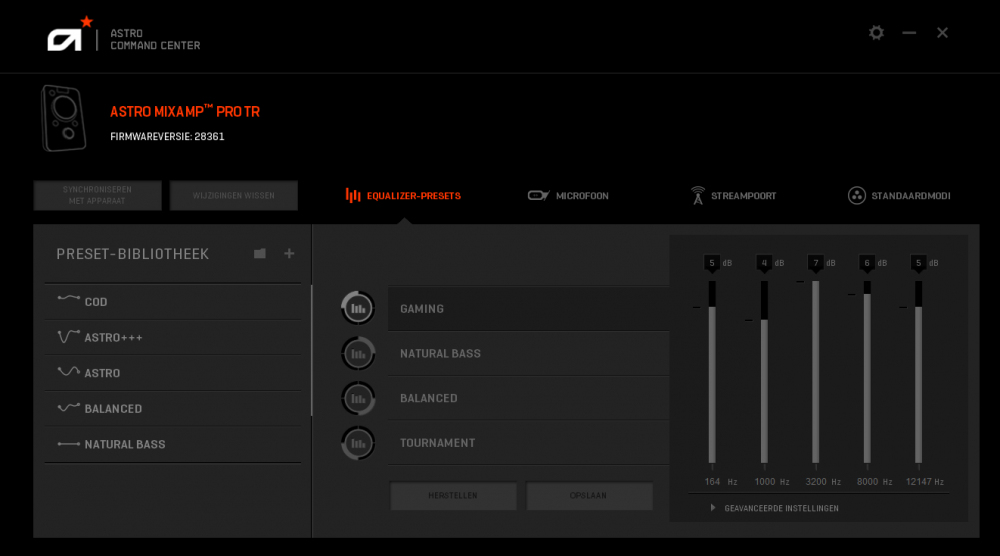
Task: Open the settings gear icon
Action: pyautogui.click(x=876, y=33)
